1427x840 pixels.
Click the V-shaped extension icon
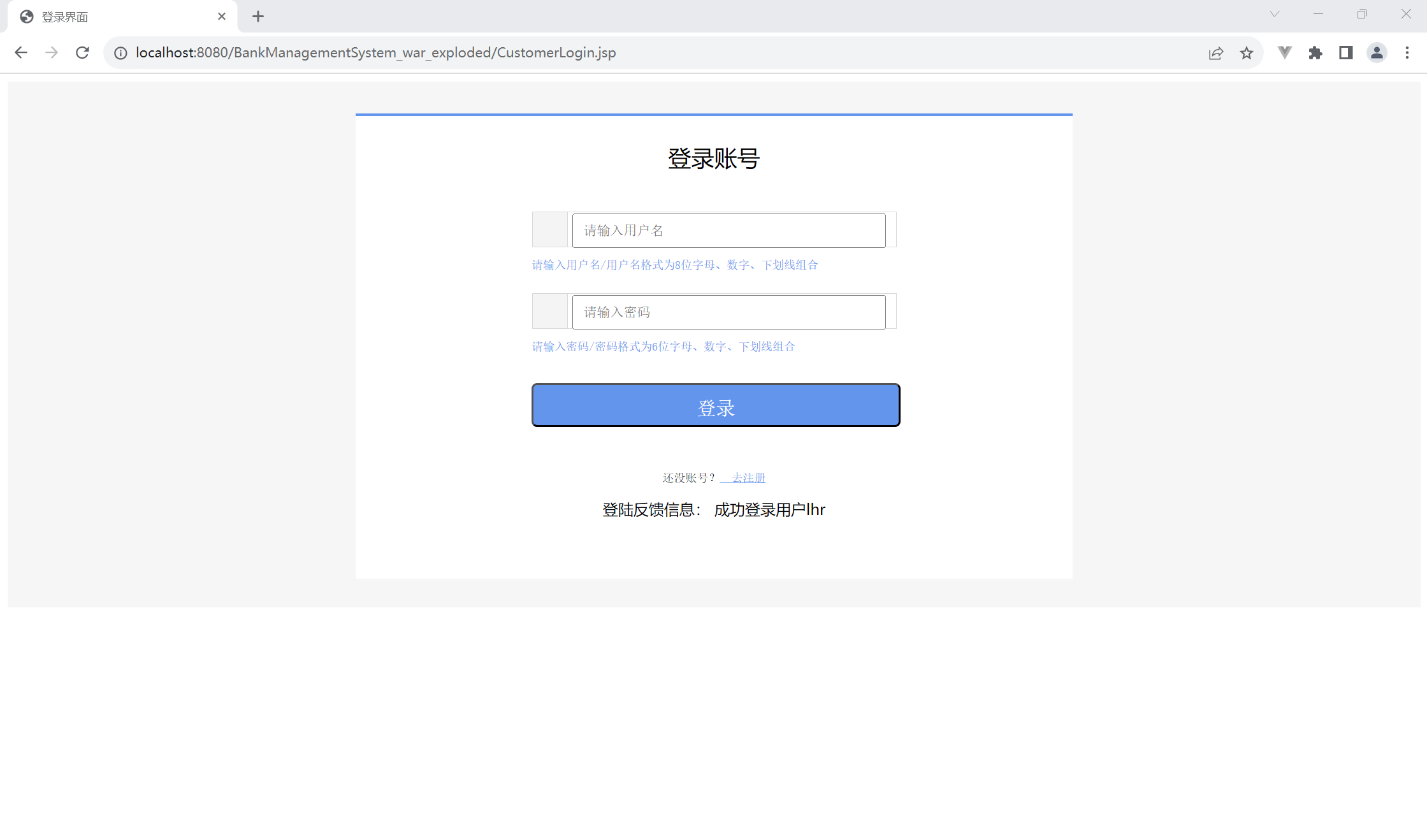tap(1284, 53)
